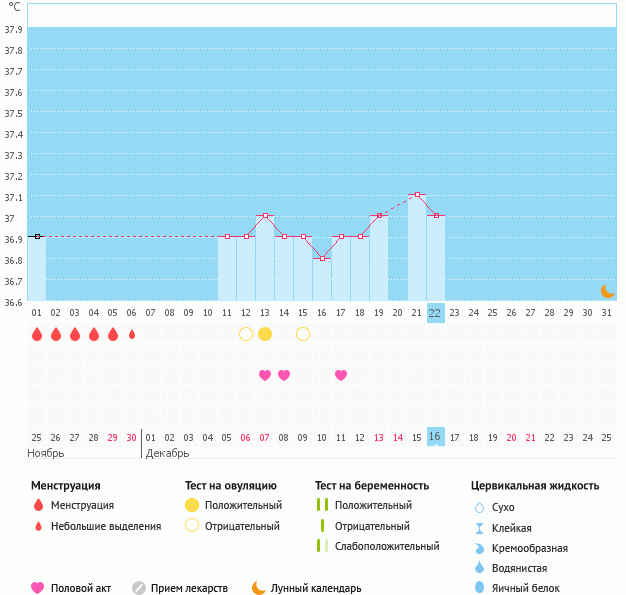Click the egg white fluid legend icon
Viewport: 626px width, 595px height.
click(479, 588)
